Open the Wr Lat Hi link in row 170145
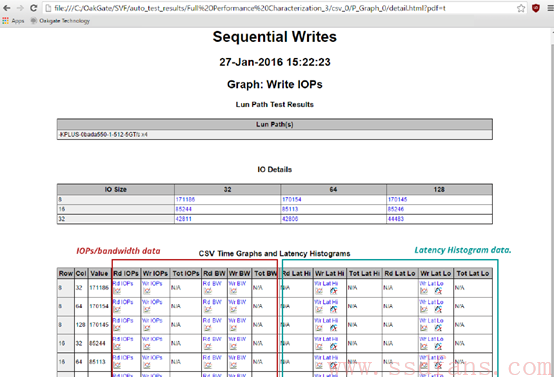The height and width of the screenshot is (377, 554). 326,320
